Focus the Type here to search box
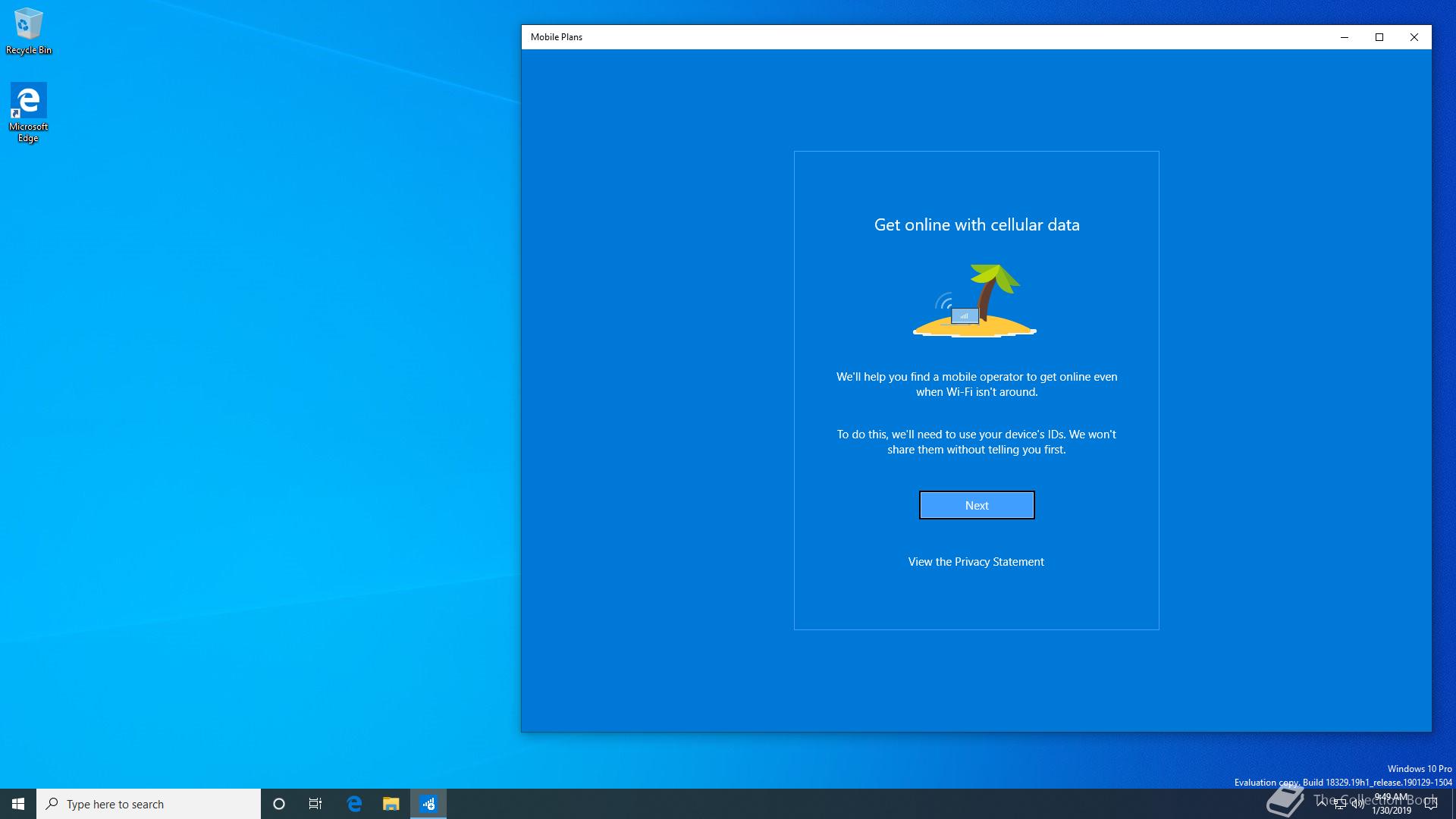Viewport: 1456px width, 819px height. click(149, 804)
